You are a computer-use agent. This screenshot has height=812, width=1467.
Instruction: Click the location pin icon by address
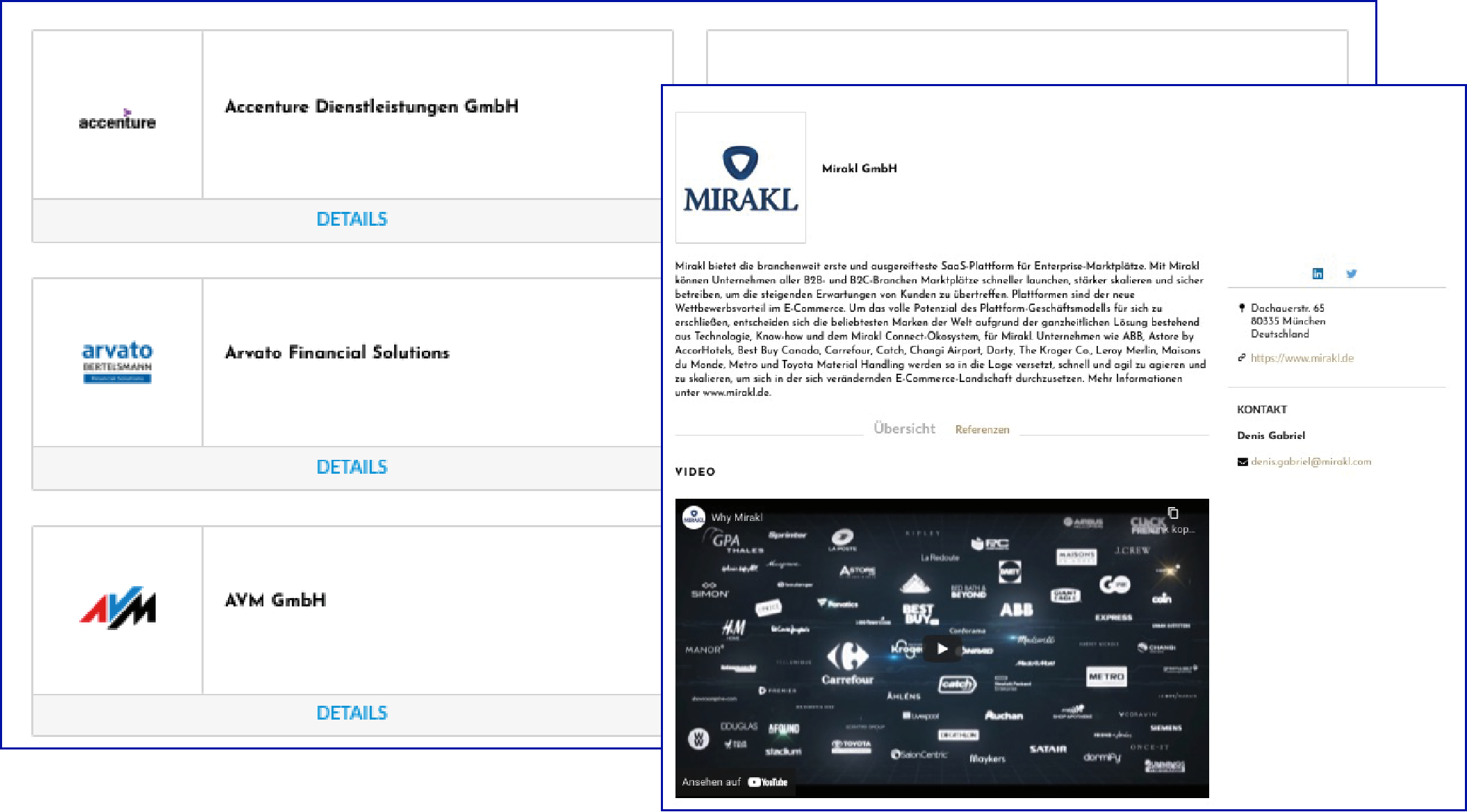(1242, 308)
